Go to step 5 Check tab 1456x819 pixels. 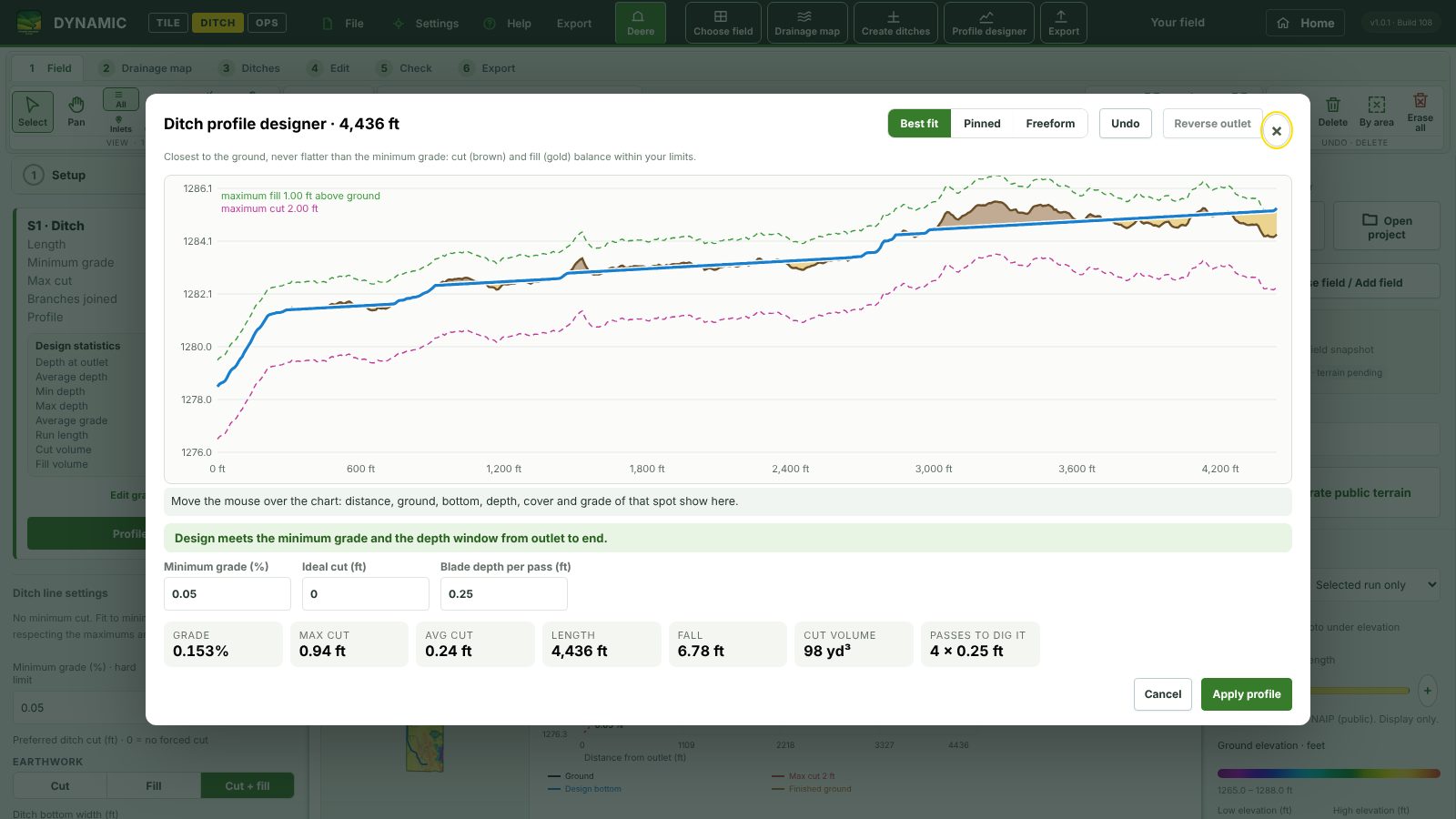(x=405, y=68)
